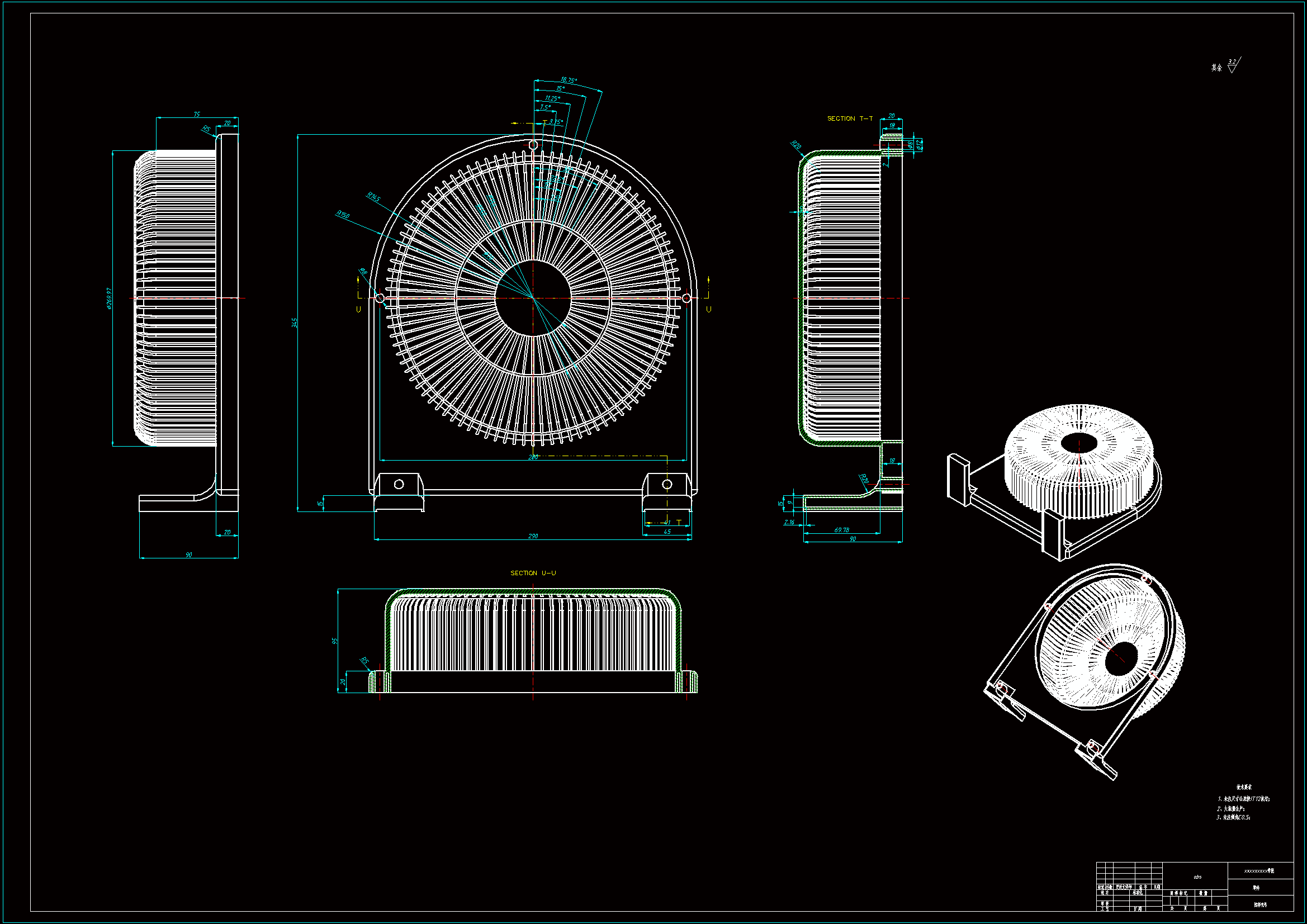Screen dimensions: 1307x924
Task: Click the SECTION U-U view label
Action: coord(533,573)
